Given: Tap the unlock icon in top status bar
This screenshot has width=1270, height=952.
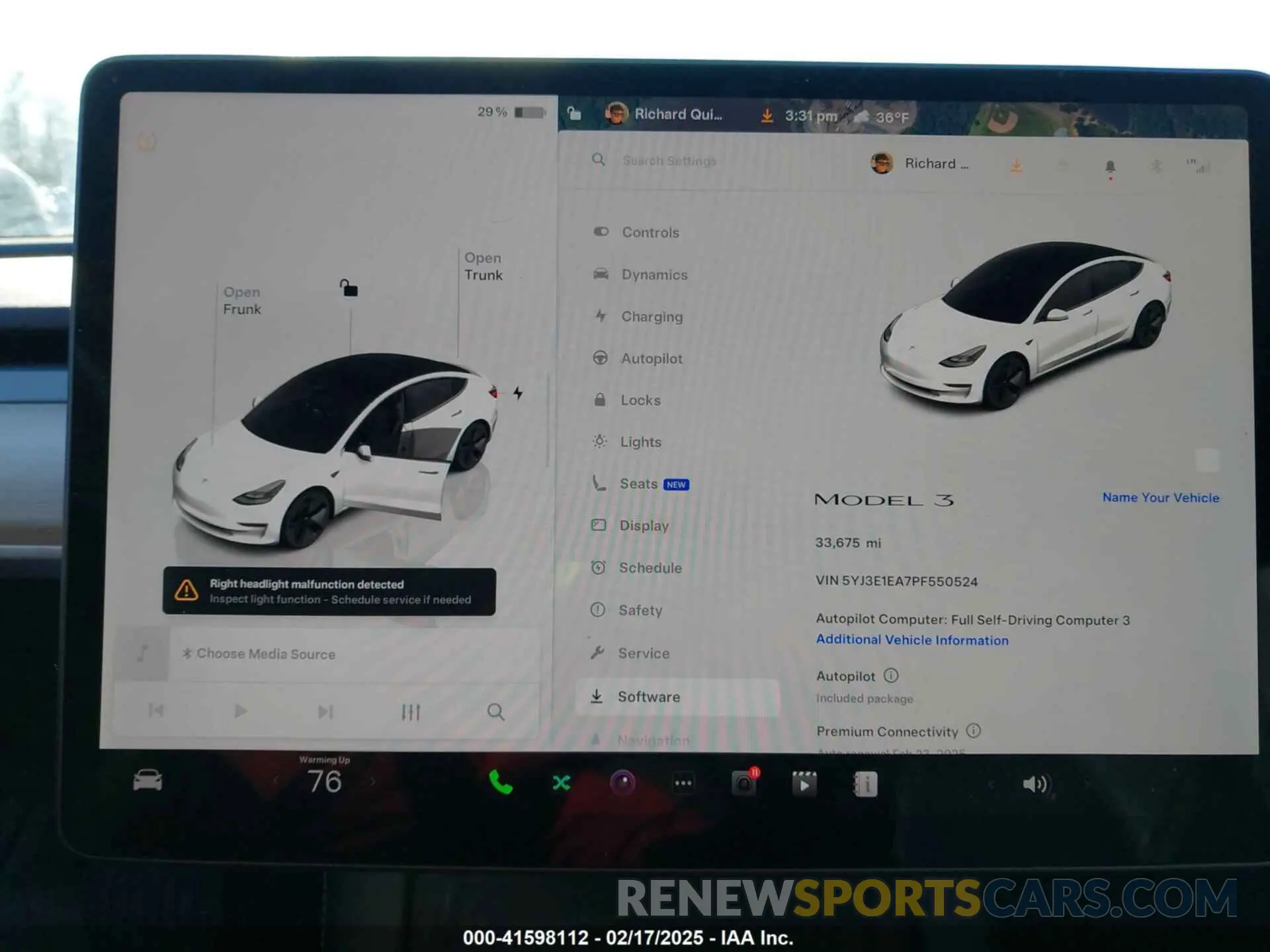Looking at the screenshot, I should (x=574, y=114).
